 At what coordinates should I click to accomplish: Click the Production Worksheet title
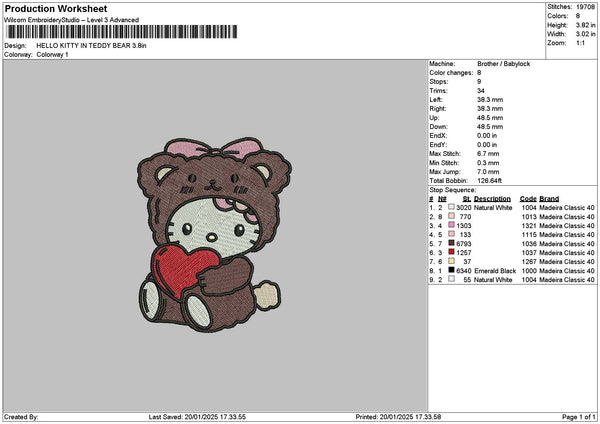pos(56,8)
